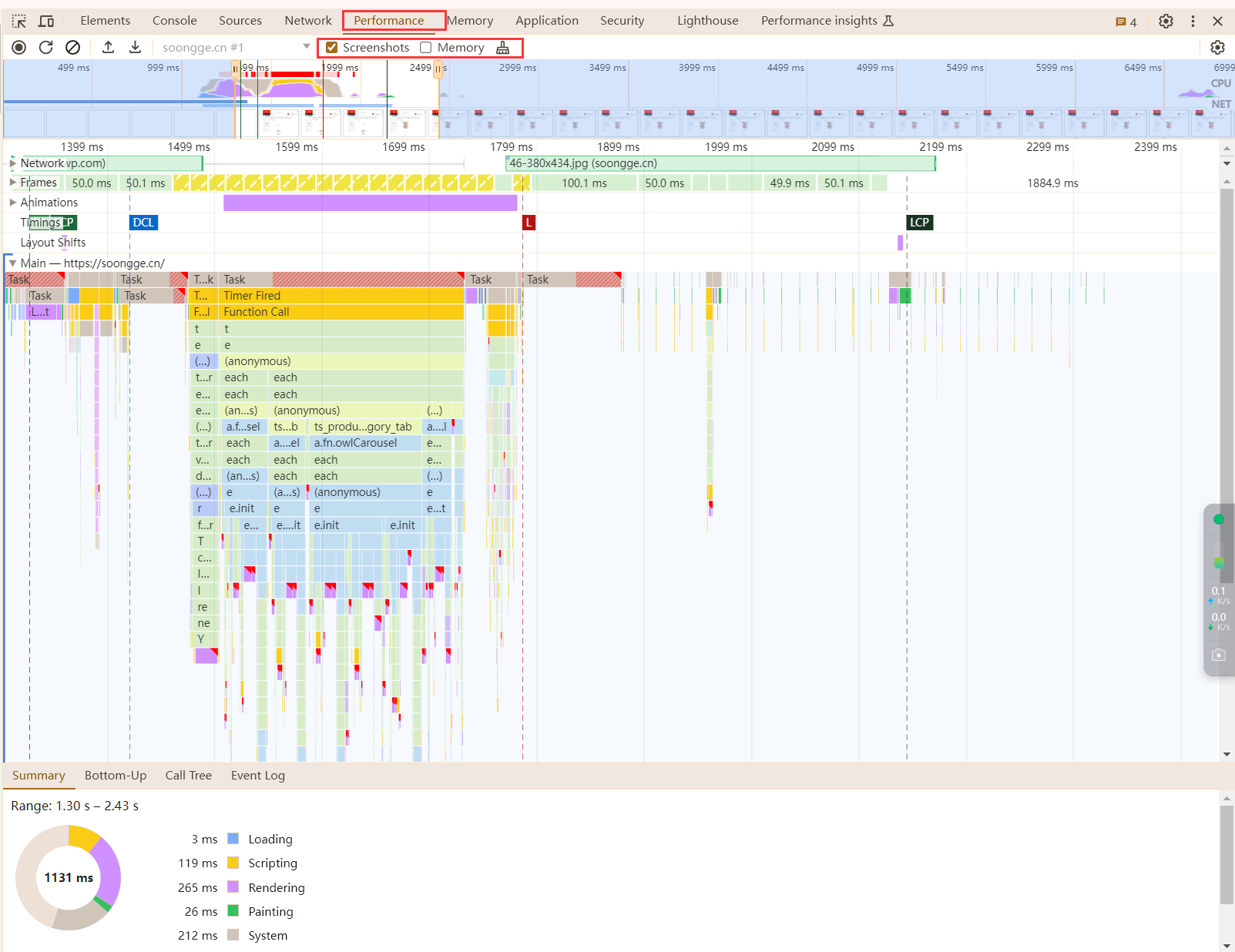Open the Lighthouse panel tab
The width and height of the screenshot is (1235, 952).
pyautogui.click(x=707, y=21)
